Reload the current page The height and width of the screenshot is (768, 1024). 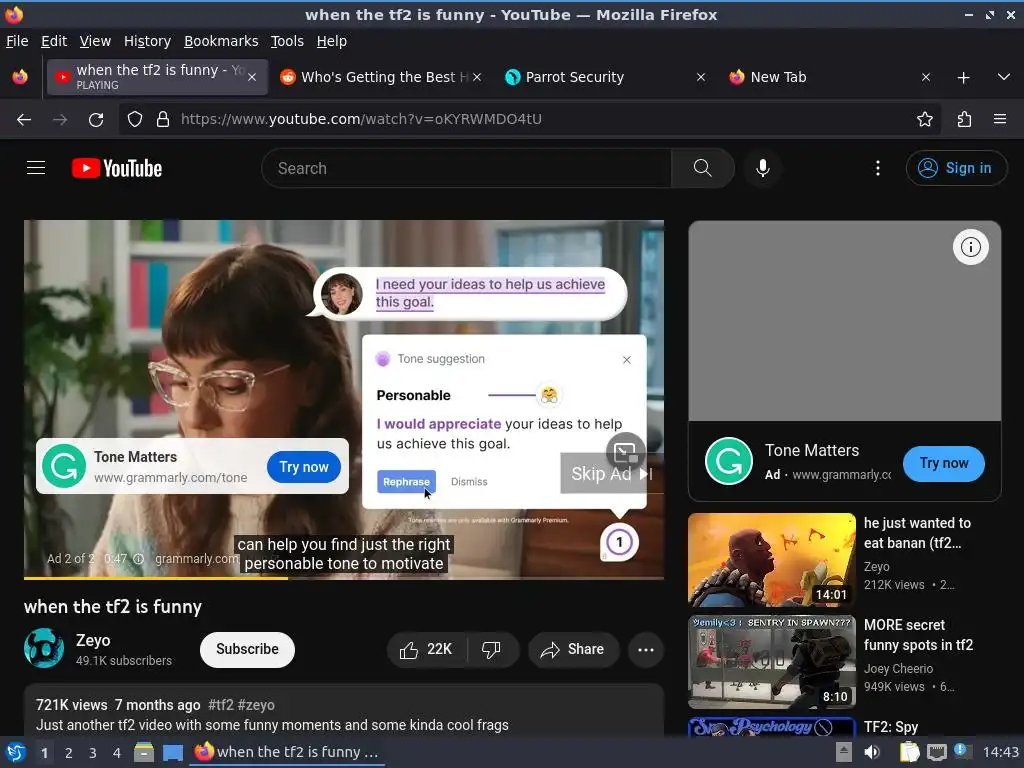96,120
